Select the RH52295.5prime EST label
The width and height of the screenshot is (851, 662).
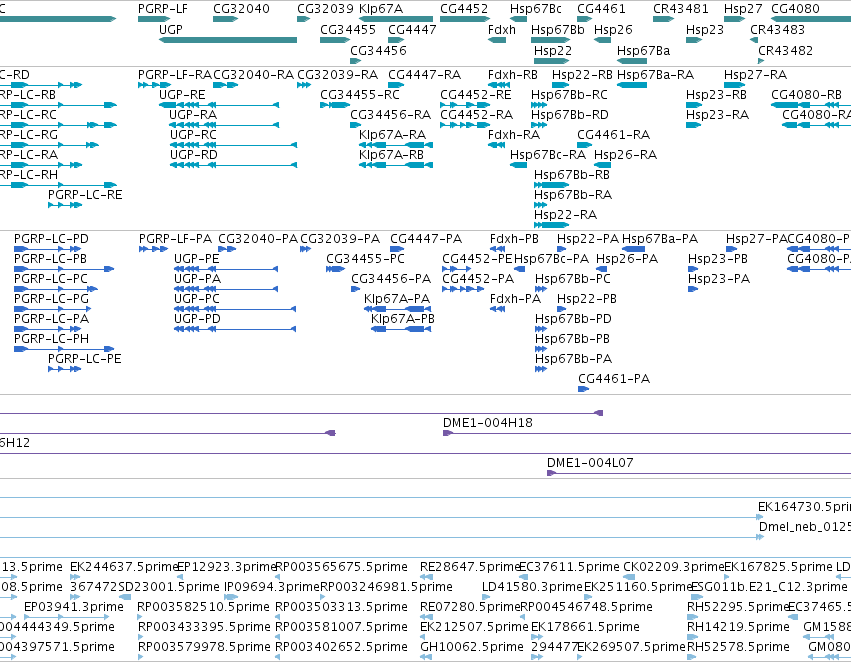(738, 607)
